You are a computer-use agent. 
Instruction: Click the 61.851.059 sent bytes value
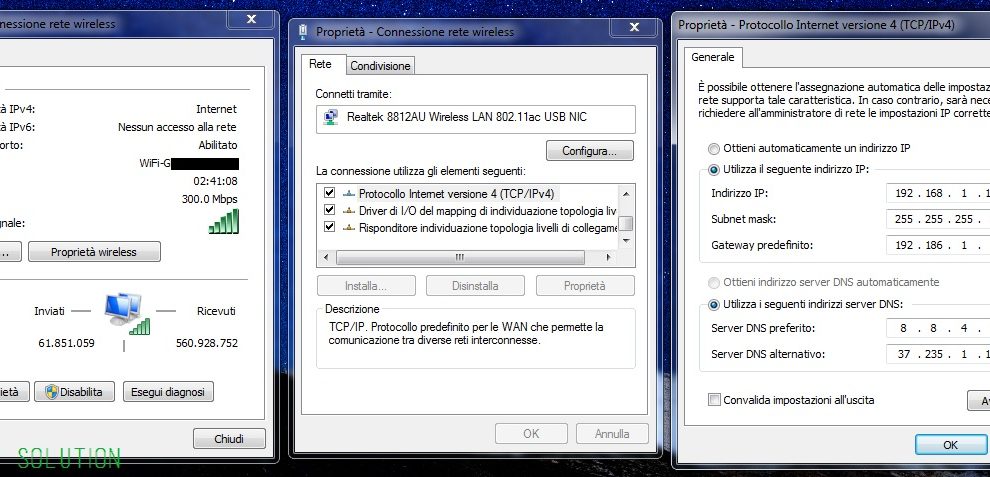(x=66, y=343)
